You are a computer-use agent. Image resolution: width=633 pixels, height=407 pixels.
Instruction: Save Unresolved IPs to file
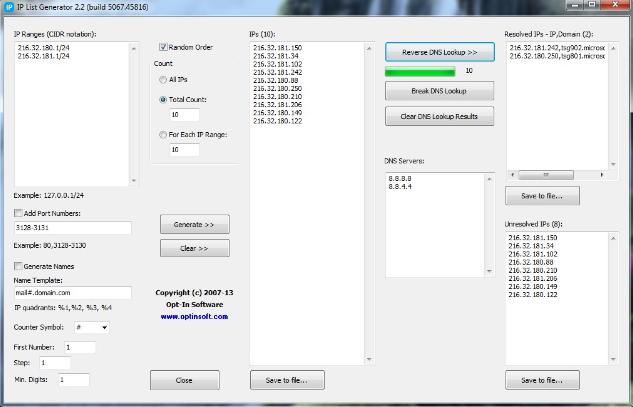(542, 380)
